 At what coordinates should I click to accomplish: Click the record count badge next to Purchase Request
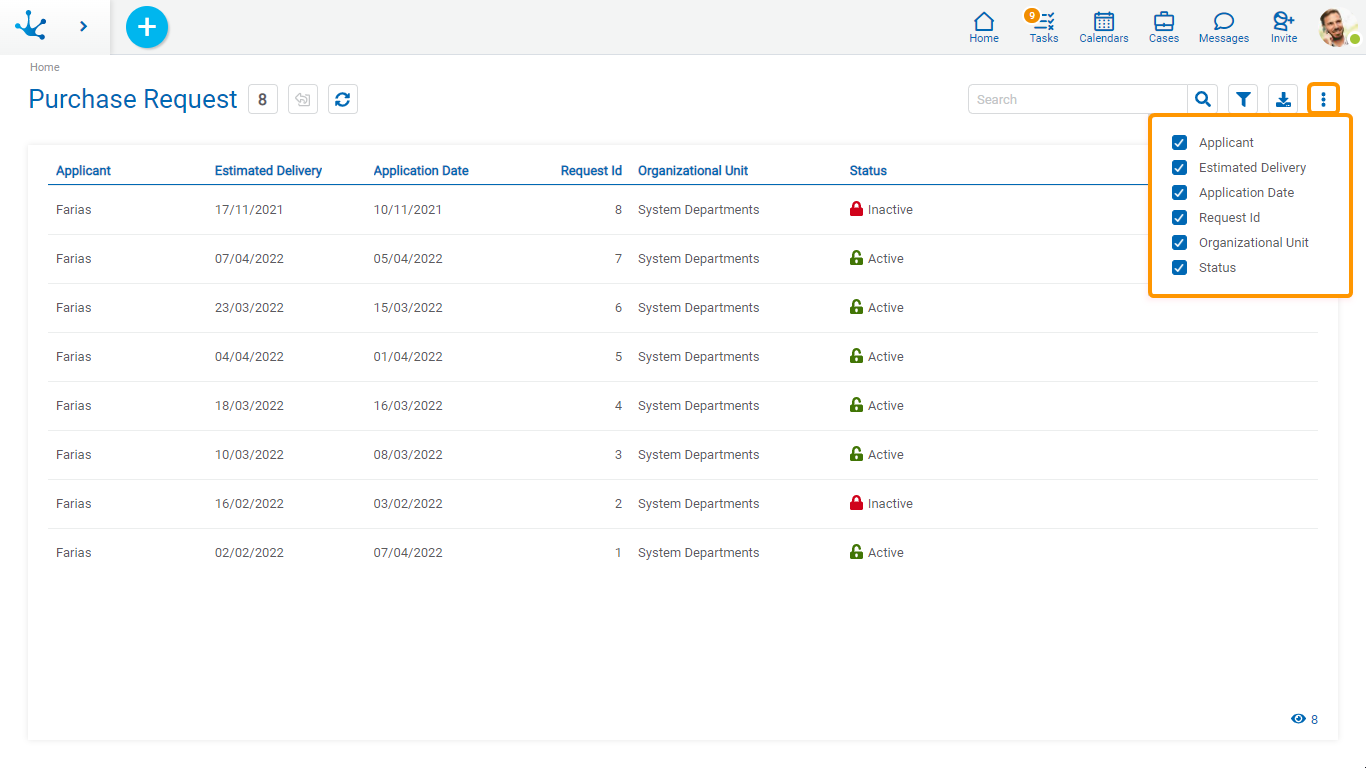pyautogui.click(x=263, y=99)
